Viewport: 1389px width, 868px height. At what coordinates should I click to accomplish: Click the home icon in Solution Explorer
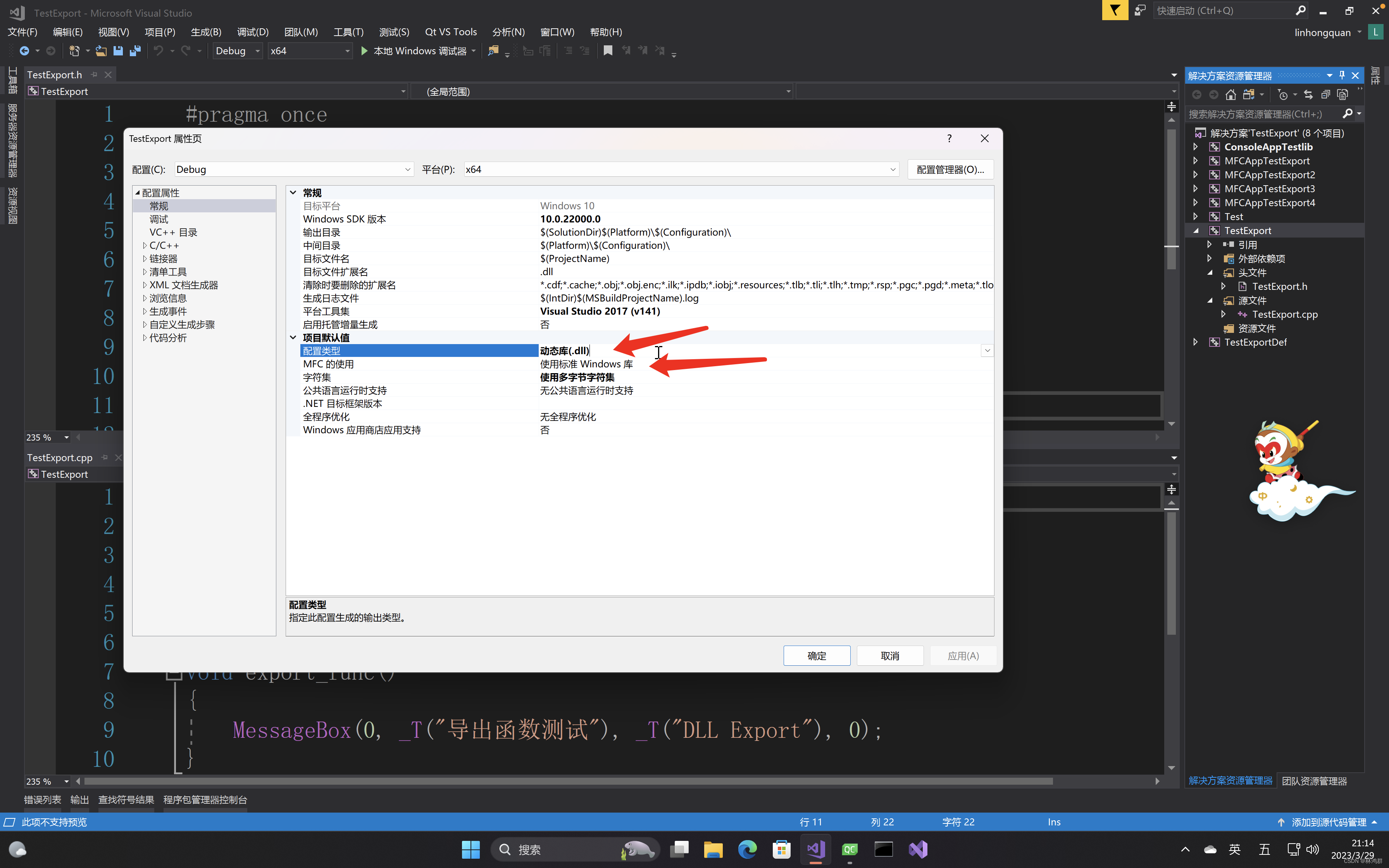click(1230, 95)
